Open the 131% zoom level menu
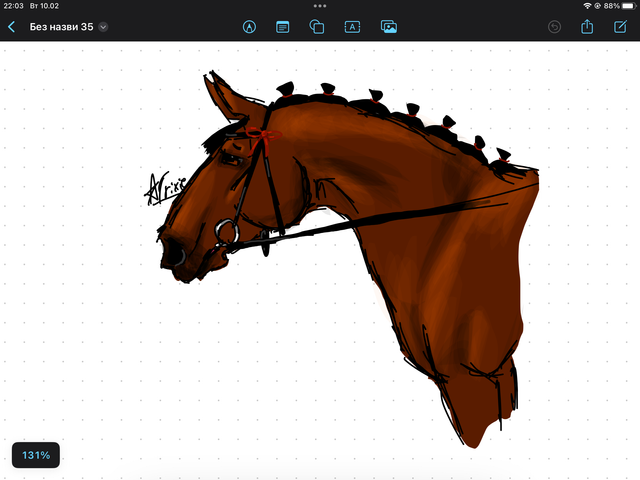Screen dimensions: 640x480 (x=36, y=455)
